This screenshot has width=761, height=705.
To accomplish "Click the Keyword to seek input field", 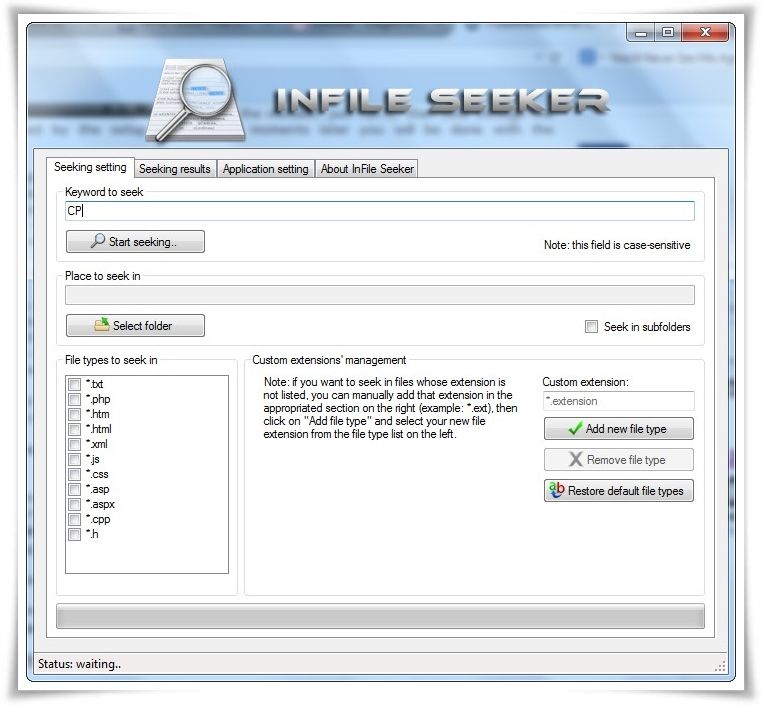I will coord(380,211).
